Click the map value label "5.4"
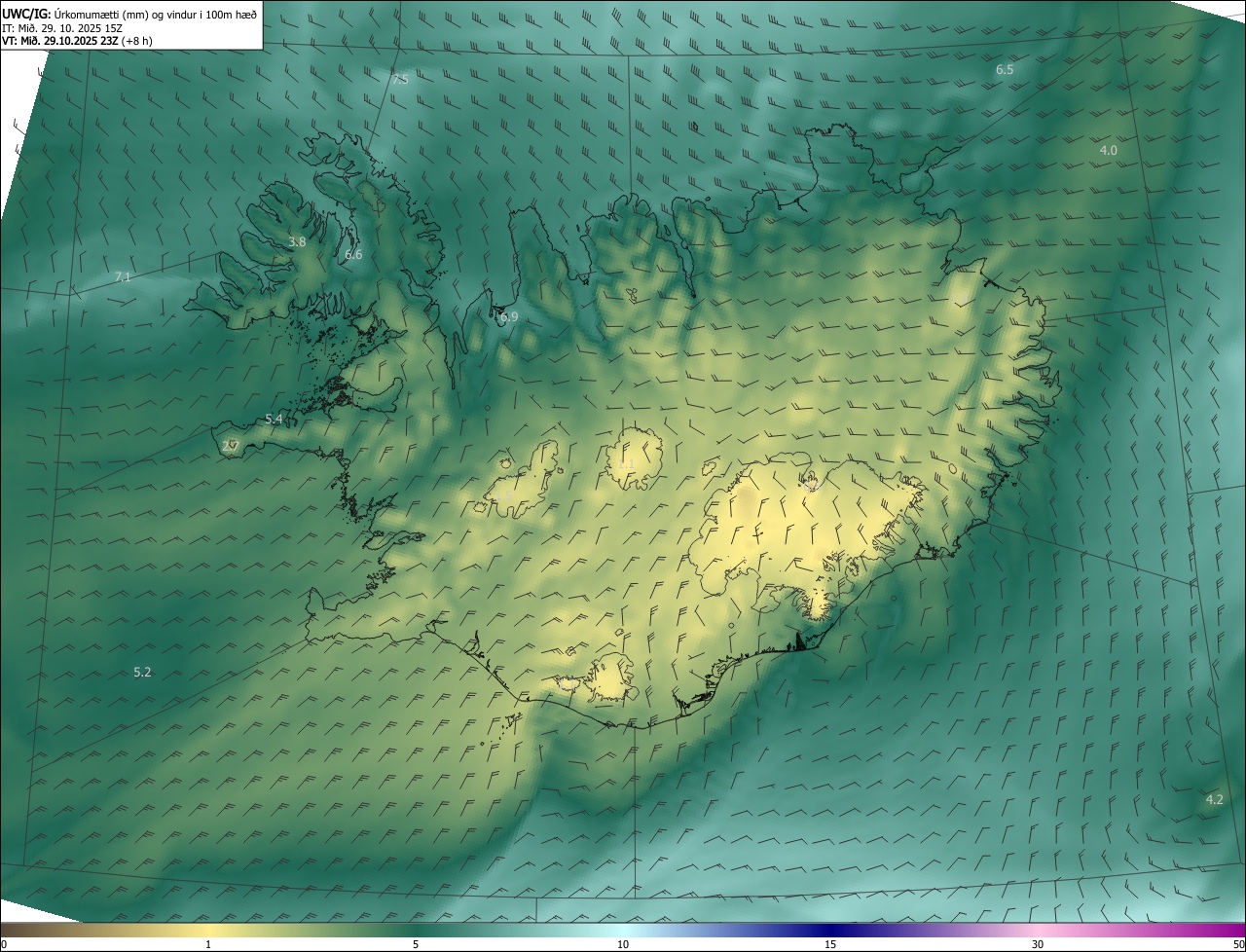The width and height of the screenshot is (1246, 952). pos(274,420)
